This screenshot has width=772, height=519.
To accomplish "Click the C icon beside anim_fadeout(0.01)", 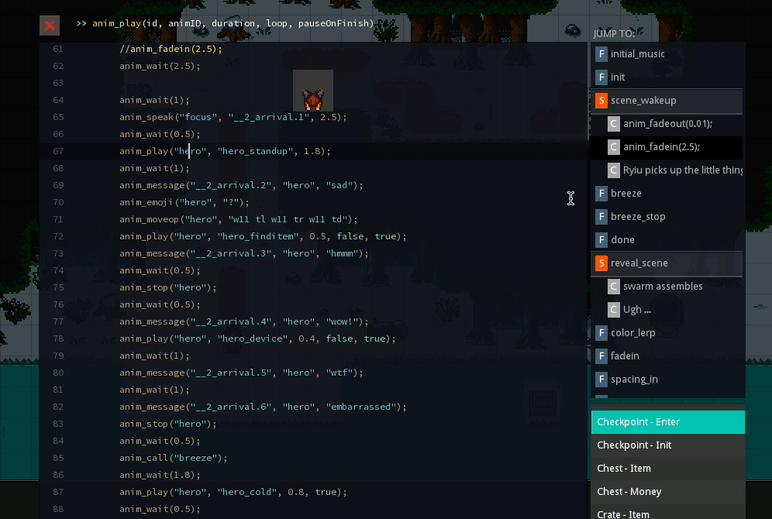I will point(614,124).
